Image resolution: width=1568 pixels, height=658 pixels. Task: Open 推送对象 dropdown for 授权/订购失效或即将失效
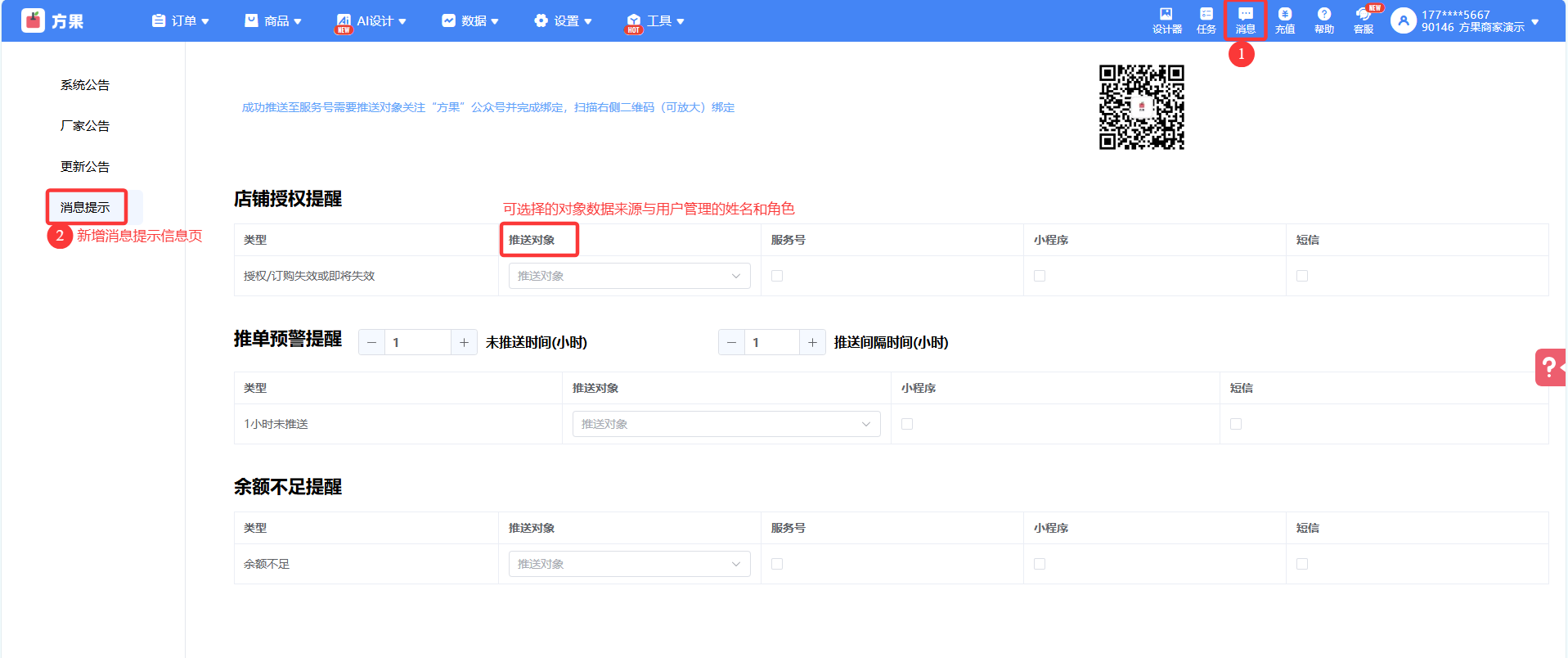coord(629,276)
